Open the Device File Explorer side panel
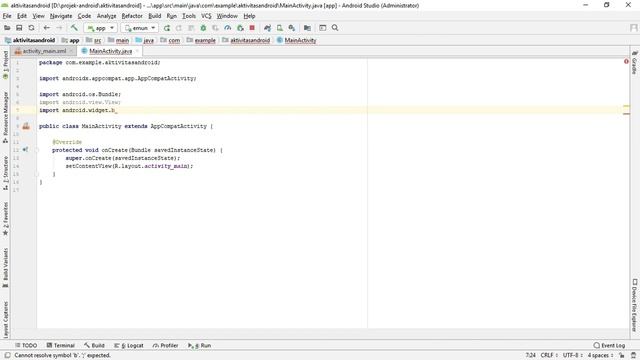The image size is (640, 360). [x=634, y=305]
